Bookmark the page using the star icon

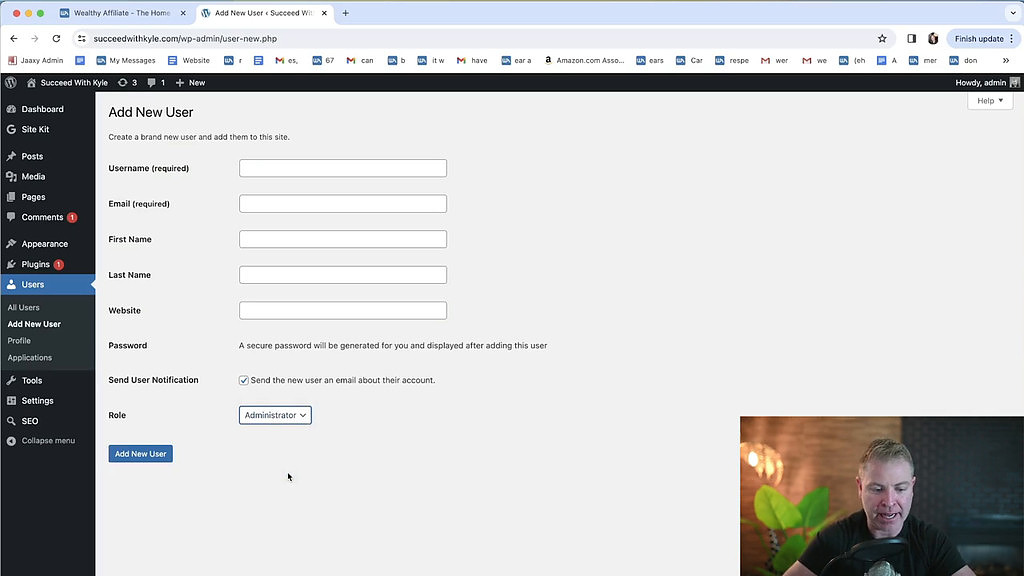[882, 37]
